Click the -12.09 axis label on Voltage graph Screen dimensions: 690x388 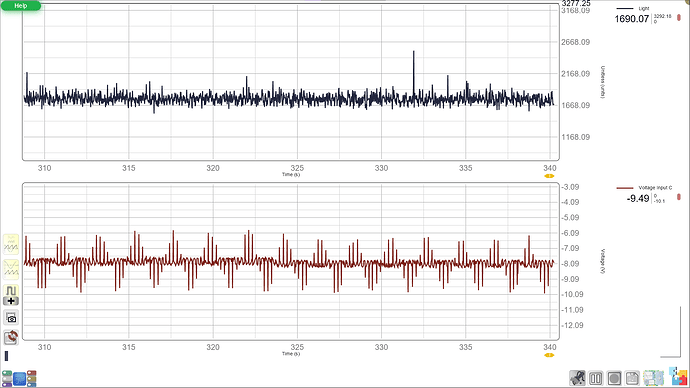pyautogui.click(x=572, y=325)
